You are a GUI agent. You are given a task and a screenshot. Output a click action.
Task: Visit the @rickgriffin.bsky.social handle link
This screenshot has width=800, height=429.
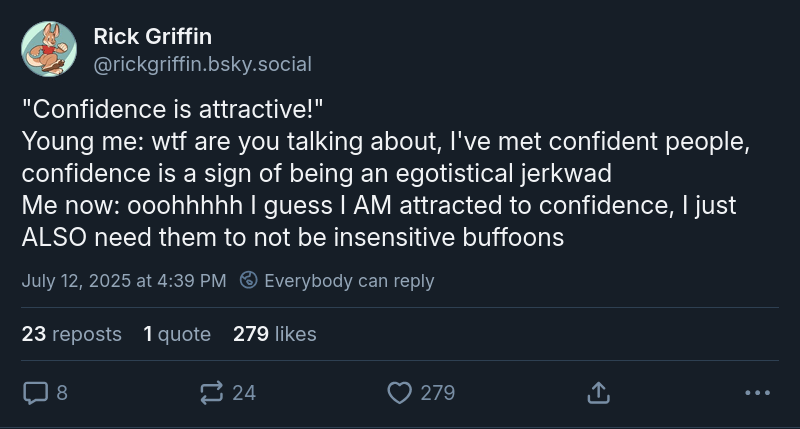click(x=202, y=64)
